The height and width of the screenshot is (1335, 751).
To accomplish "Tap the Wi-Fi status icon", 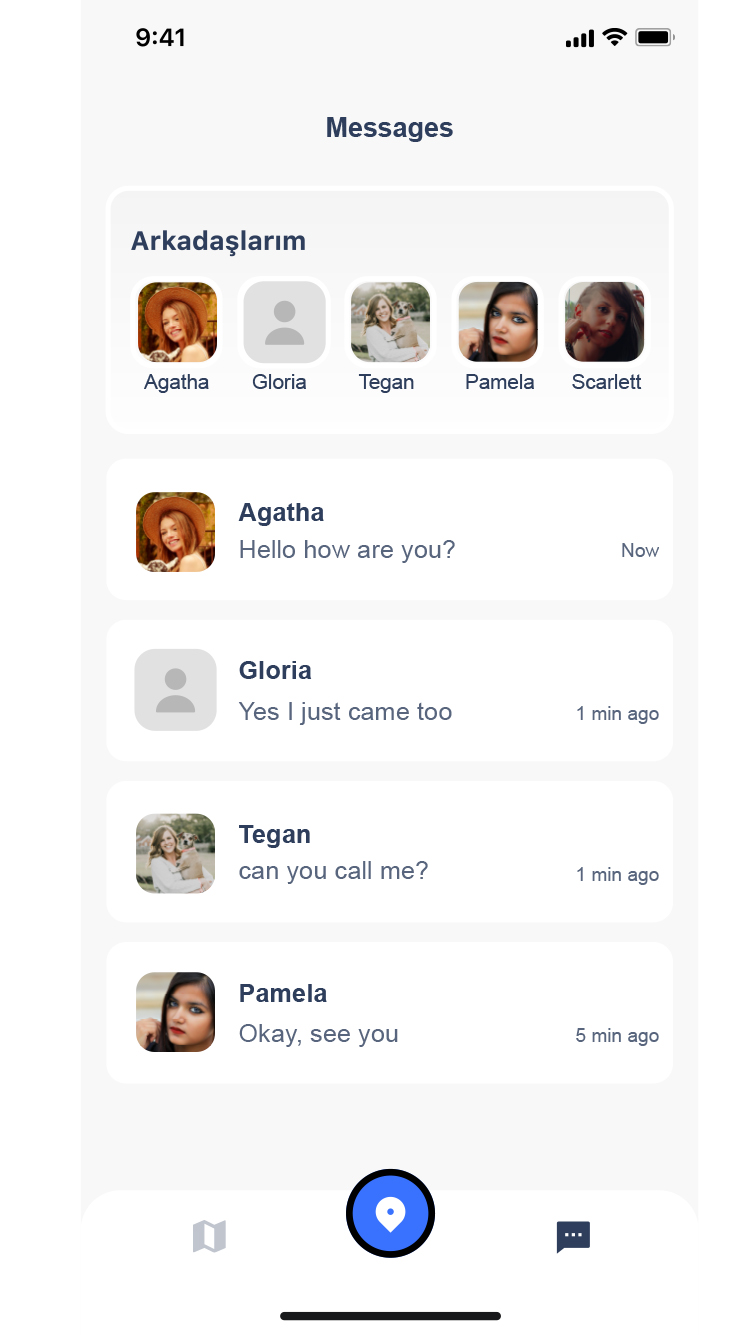I will [x=614, y=38].
